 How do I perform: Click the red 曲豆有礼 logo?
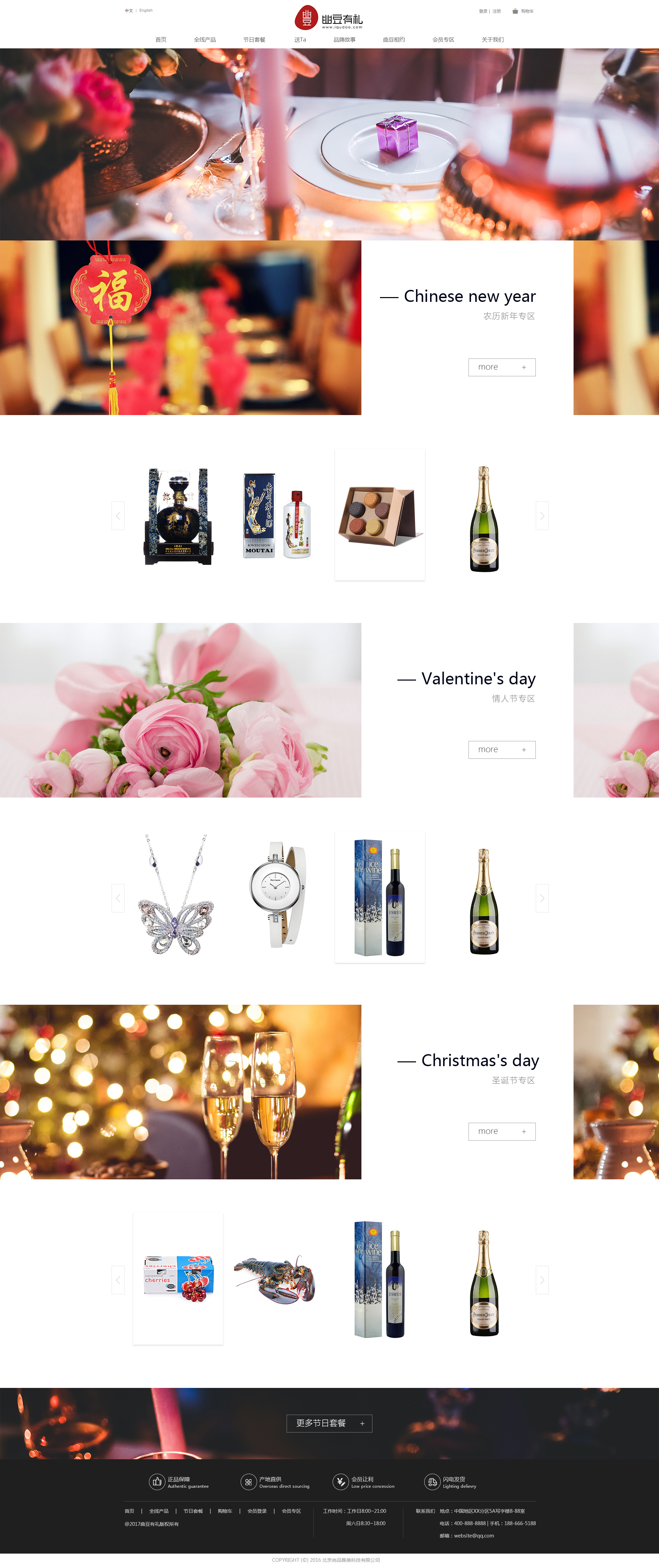pos(329,17)
